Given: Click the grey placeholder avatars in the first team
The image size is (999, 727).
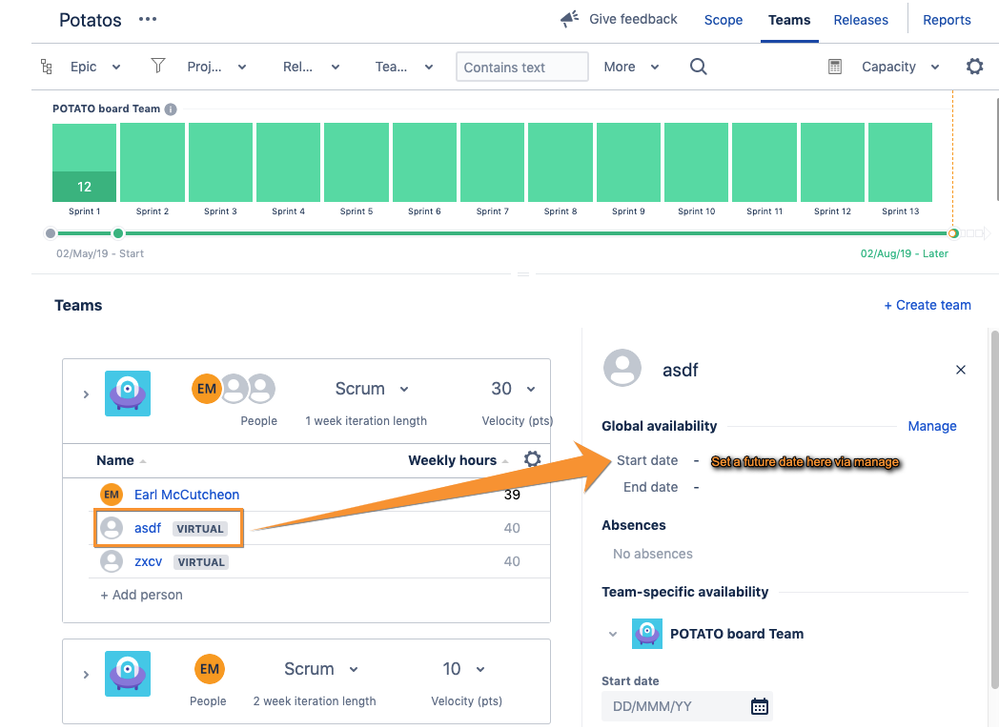Looking at the screenshot, I should pos(248,389).
